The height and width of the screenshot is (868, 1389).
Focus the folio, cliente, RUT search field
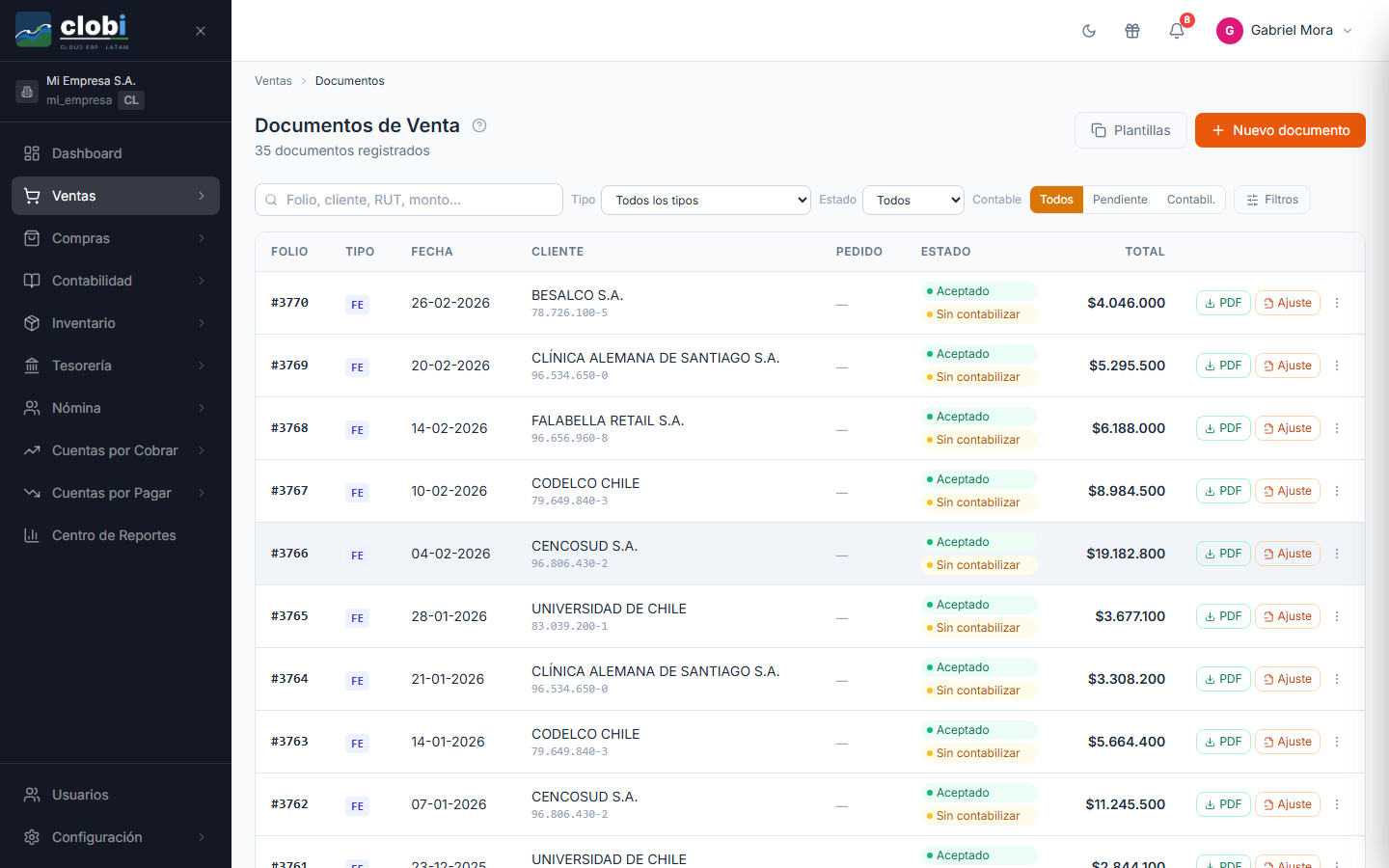coord(409,200)
